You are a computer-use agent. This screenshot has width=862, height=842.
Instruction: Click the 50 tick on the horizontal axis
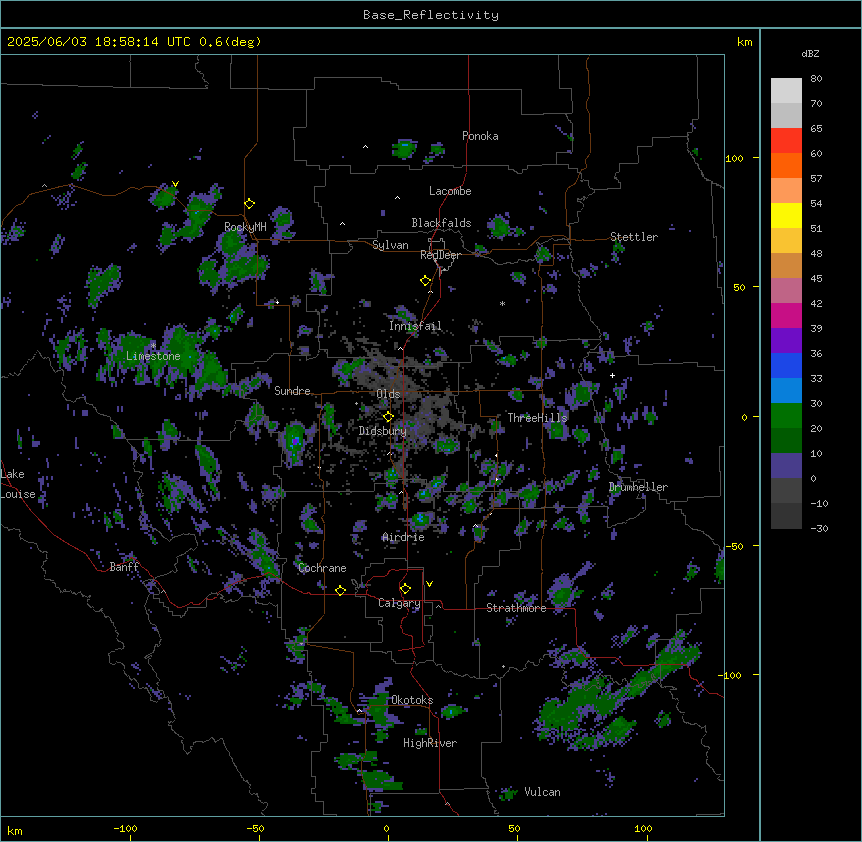514,828
